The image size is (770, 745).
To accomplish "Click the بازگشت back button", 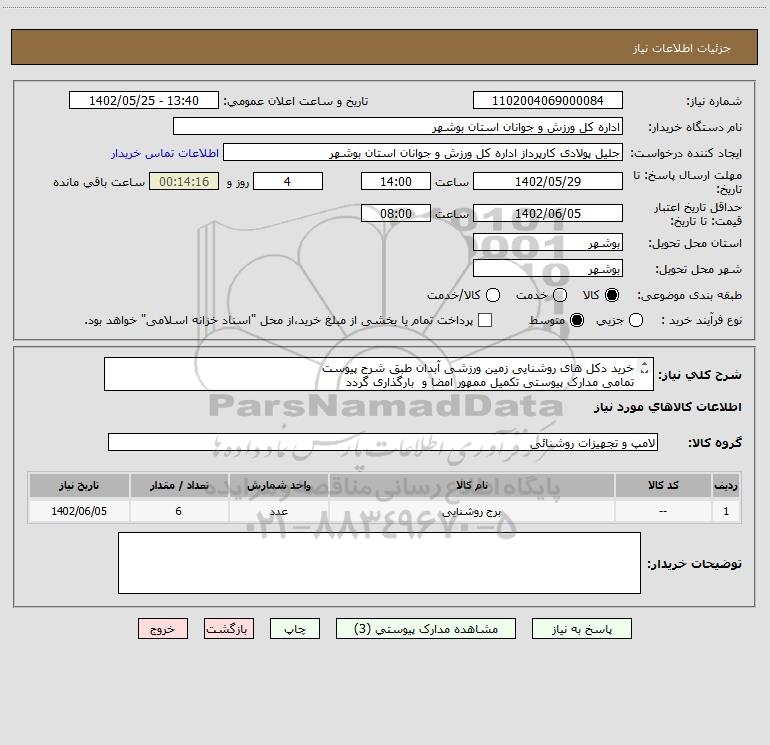I will pyautogui.click(x=229, y=629).
